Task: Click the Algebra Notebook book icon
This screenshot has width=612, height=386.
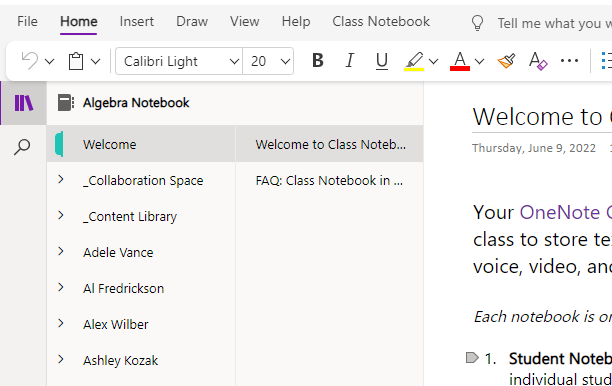Action: pyautogui.click(x=66, y=103)
